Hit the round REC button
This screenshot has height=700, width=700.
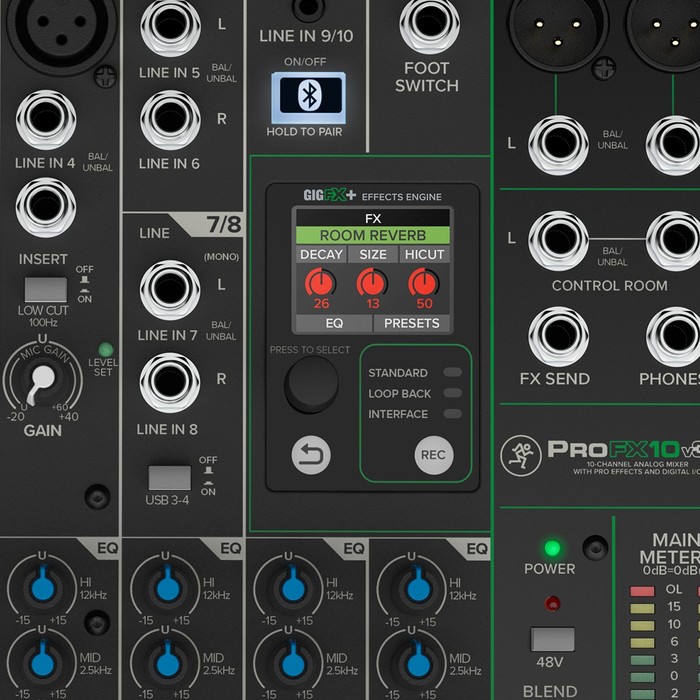click(x=434, y=455)
